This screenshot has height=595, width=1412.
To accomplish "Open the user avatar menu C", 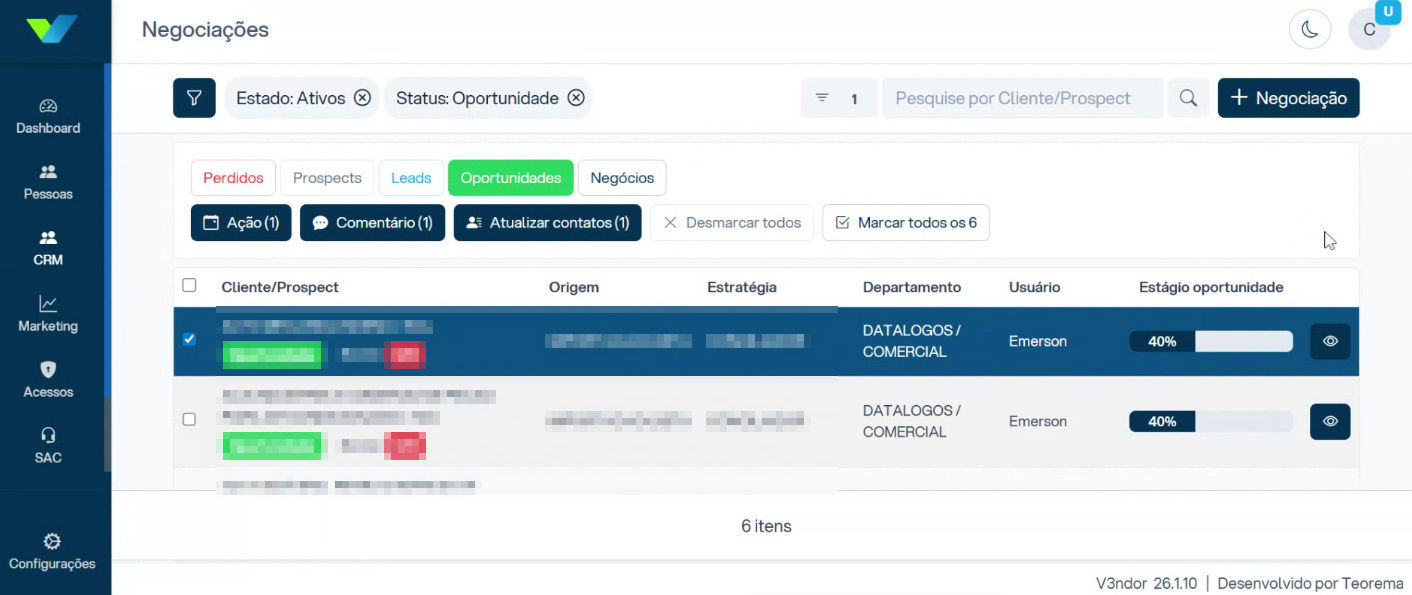I will click(1370, 29).
